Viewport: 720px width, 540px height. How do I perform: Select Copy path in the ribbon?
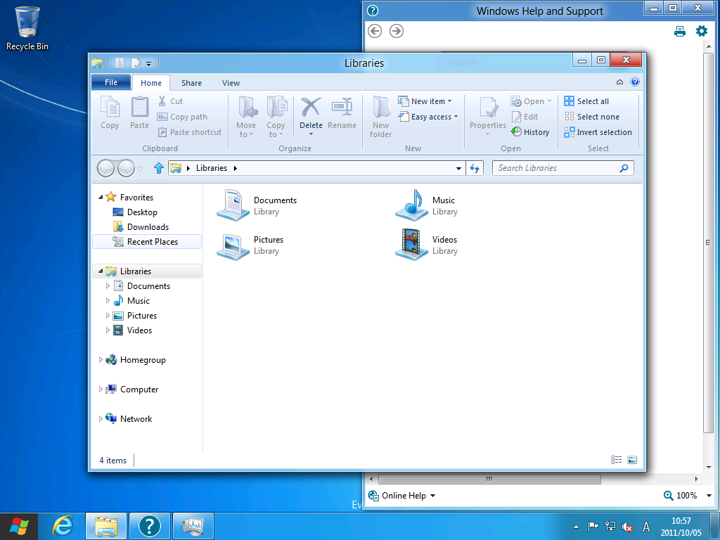(182, 117)
